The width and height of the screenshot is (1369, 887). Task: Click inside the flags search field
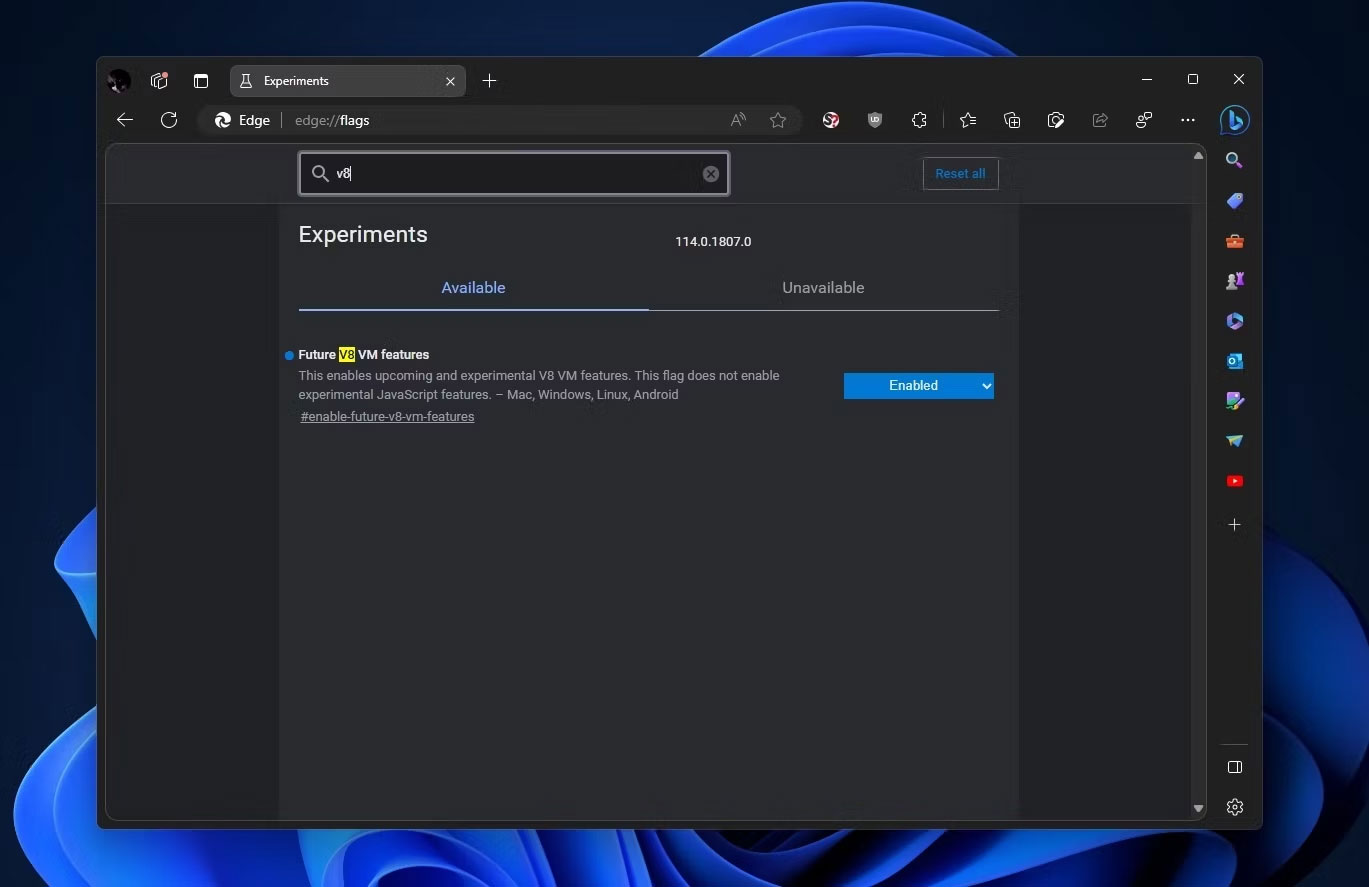tap(515, 174)
